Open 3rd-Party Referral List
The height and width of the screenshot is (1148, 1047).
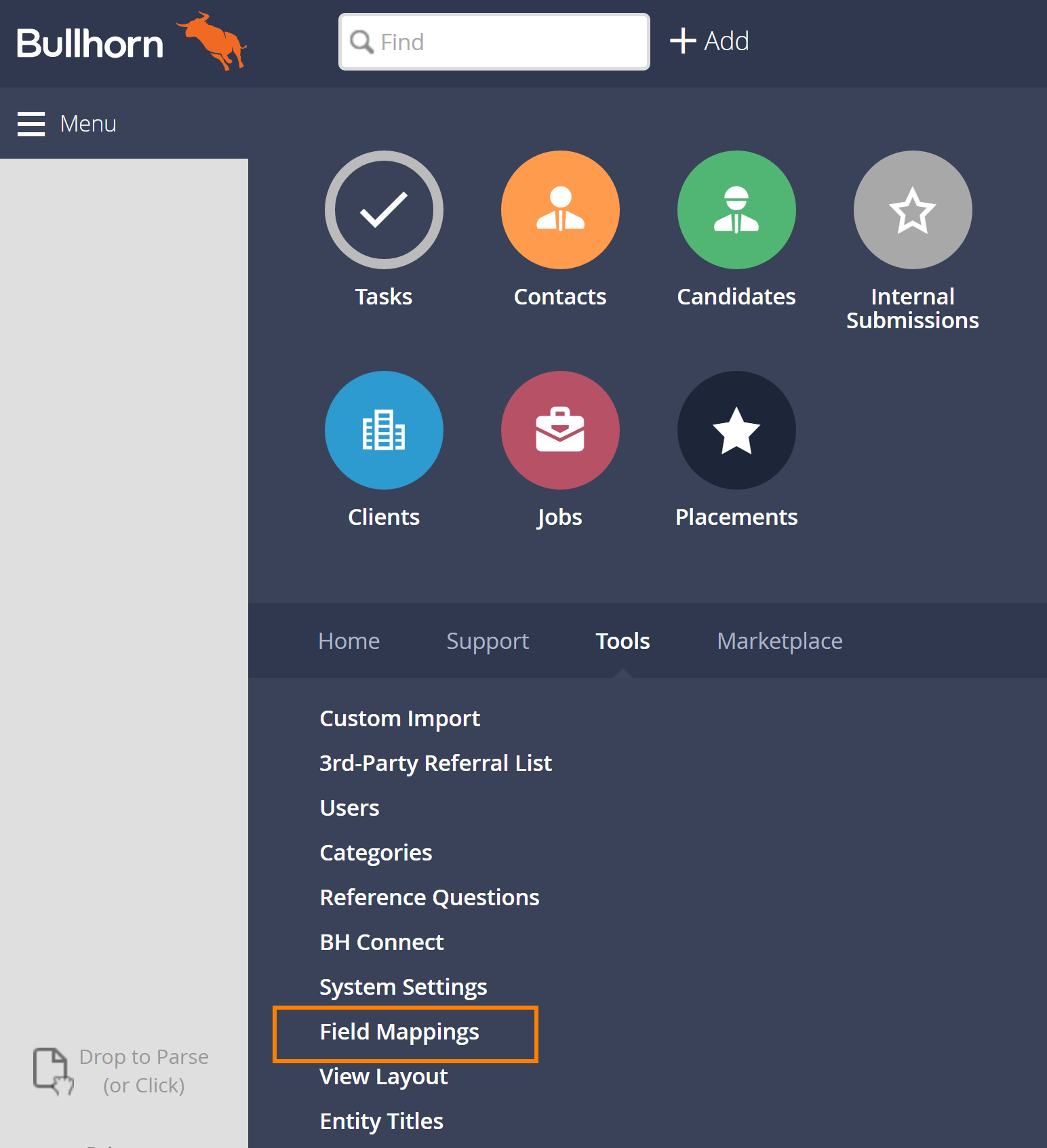click(436, 764)
